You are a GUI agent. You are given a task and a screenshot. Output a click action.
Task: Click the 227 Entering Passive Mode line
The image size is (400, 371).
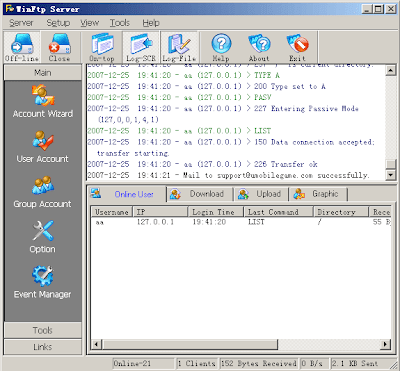coord(223,114)
